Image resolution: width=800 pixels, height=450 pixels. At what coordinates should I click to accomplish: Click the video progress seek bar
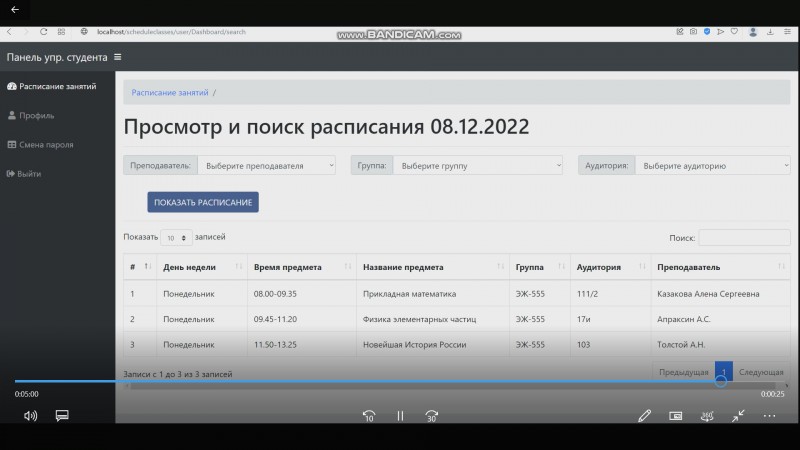point(400,381)
